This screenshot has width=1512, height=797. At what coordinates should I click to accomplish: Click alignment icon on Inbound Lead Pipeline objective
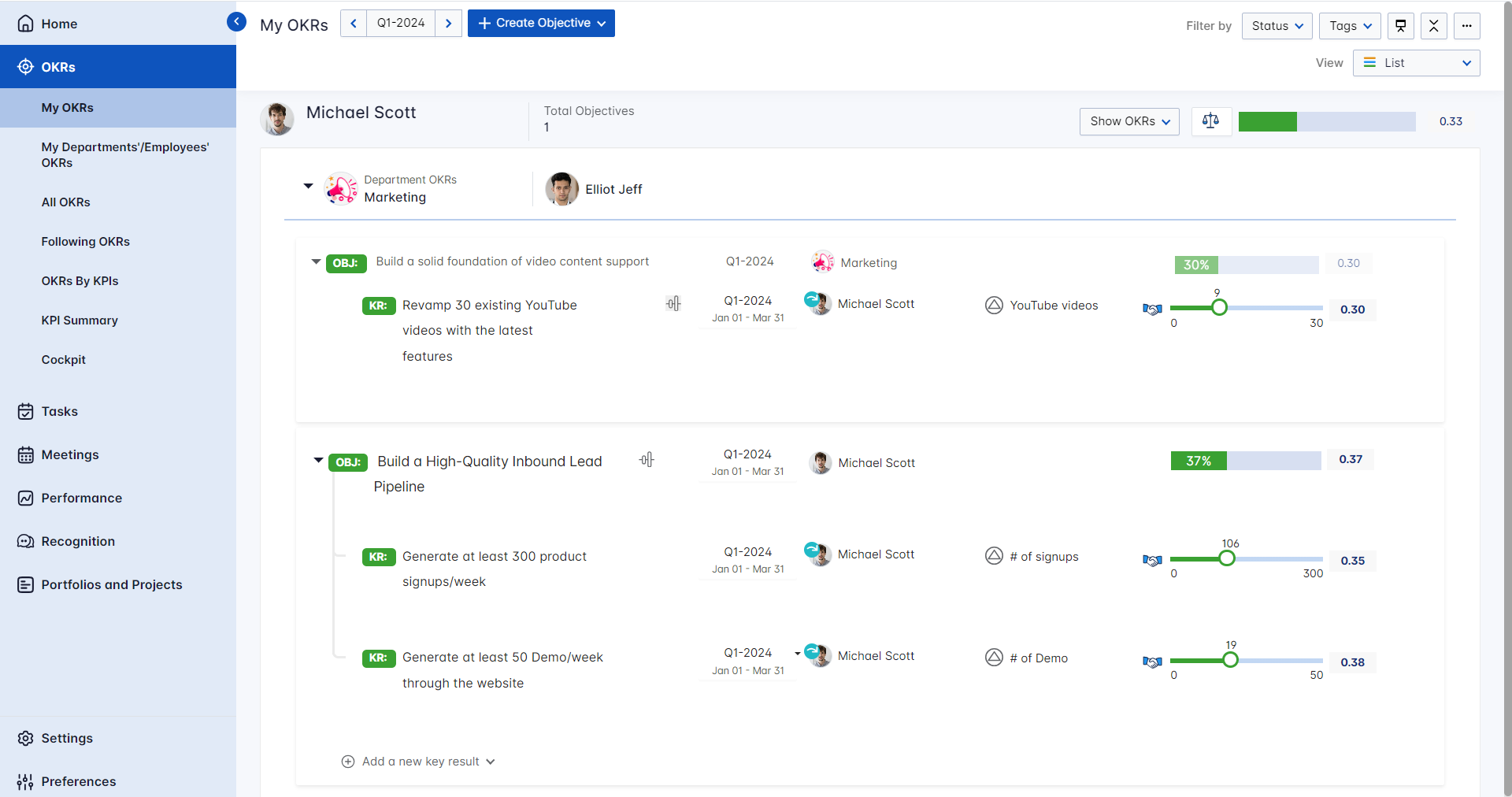647,459
